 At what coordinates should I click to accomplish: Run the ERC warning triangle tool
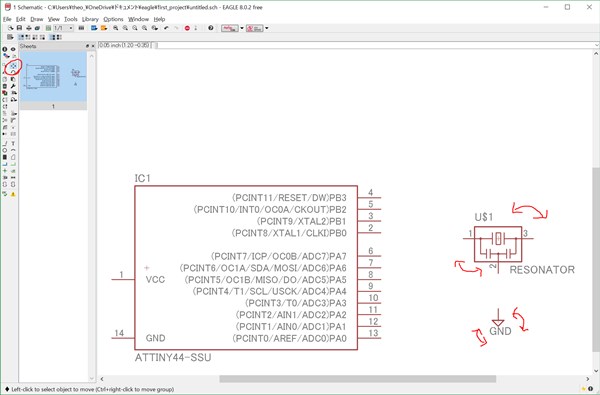(x=13, y=194)
